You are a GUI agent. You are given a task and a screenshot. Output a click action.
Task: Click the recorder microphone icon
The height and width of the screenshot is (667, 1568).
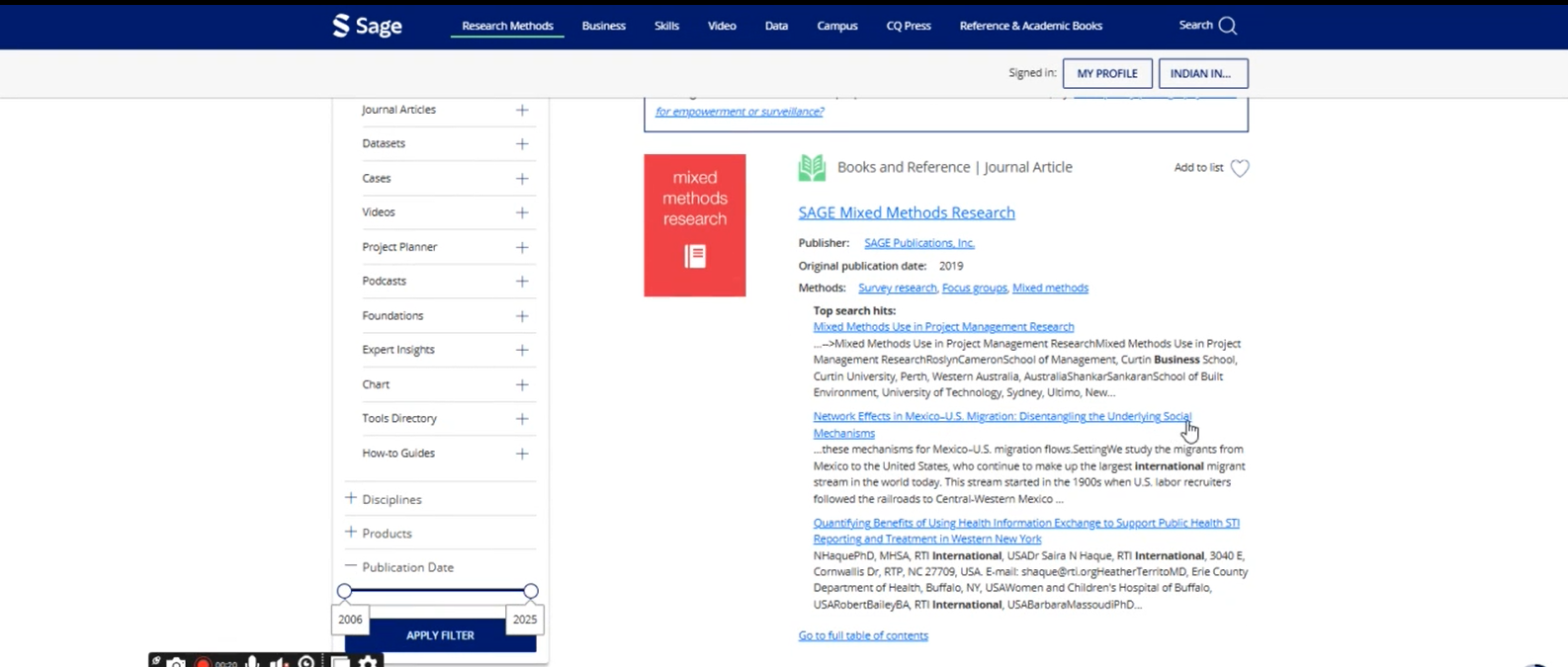[x=253, y=662]
